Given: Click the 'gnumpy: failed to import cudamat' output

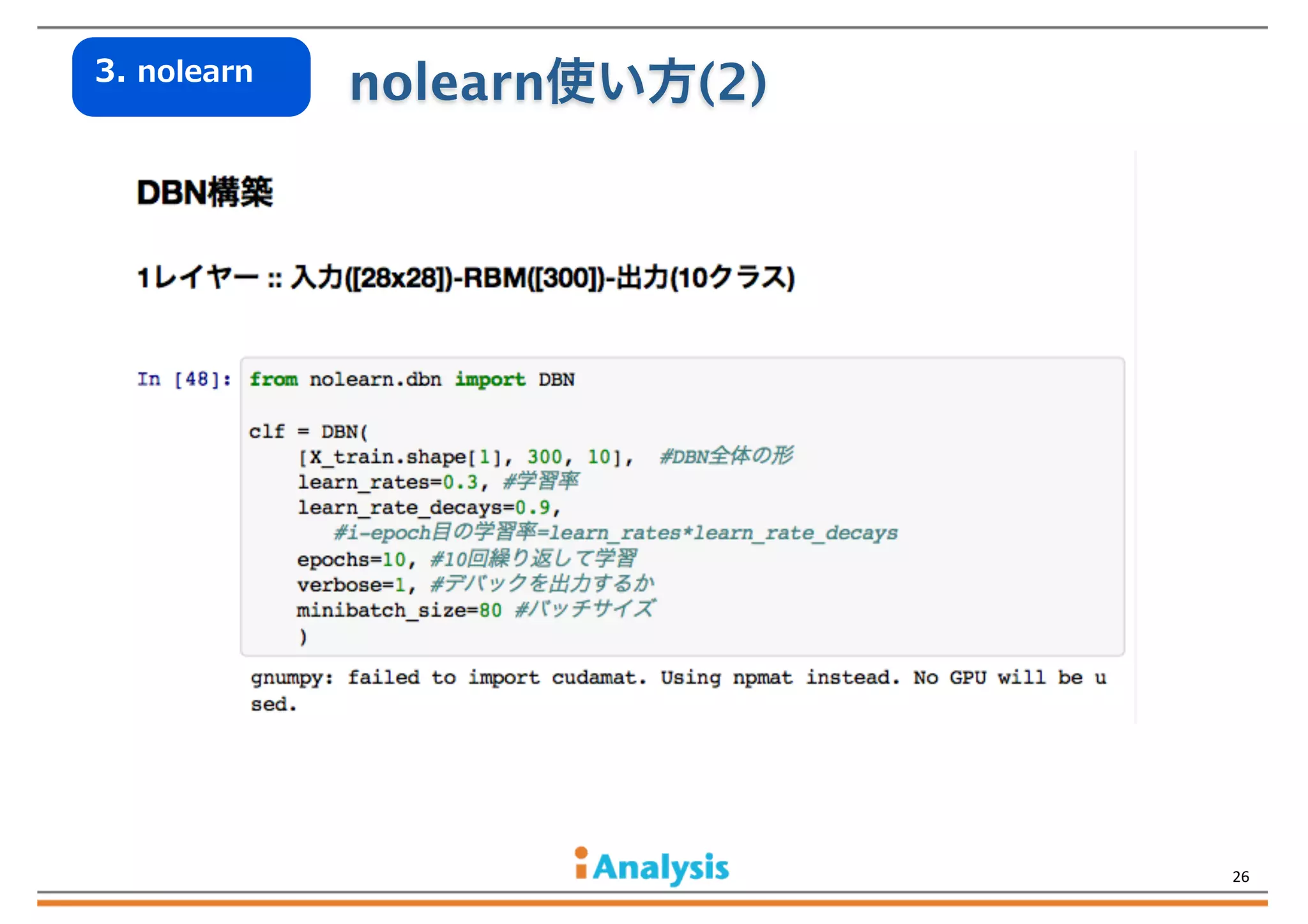Looking at the screenshot, I should point(678,690).
